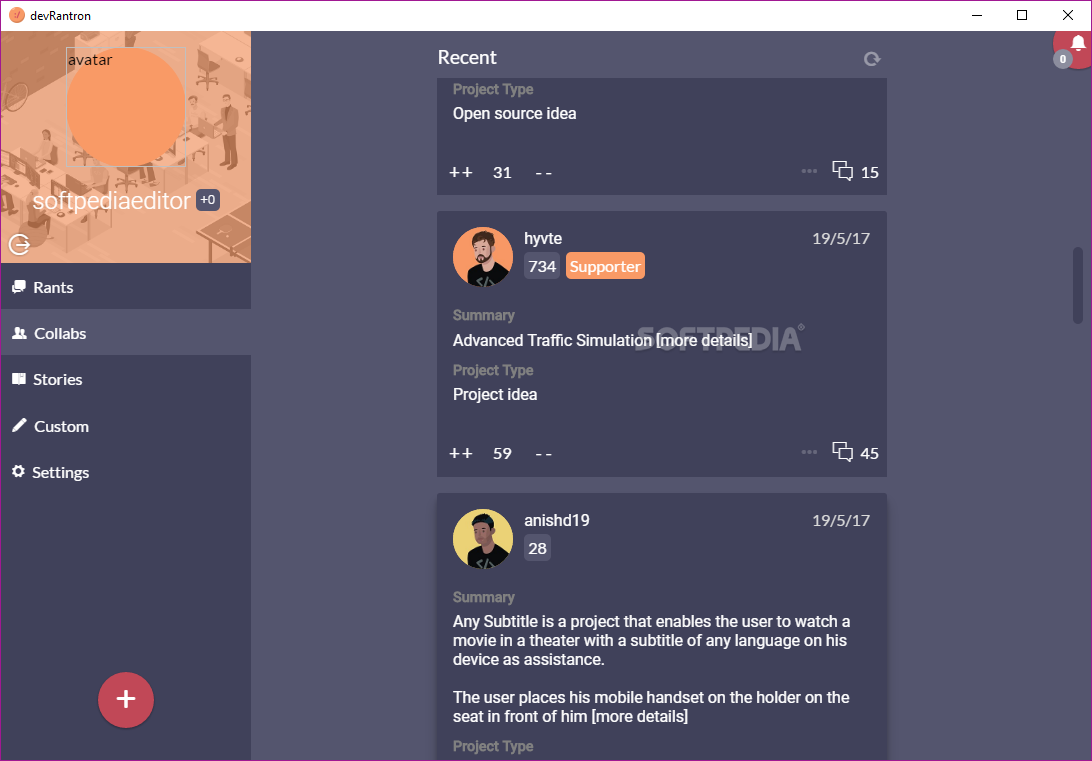
Task: Open the Settings section
Action: tap(126, 472)
